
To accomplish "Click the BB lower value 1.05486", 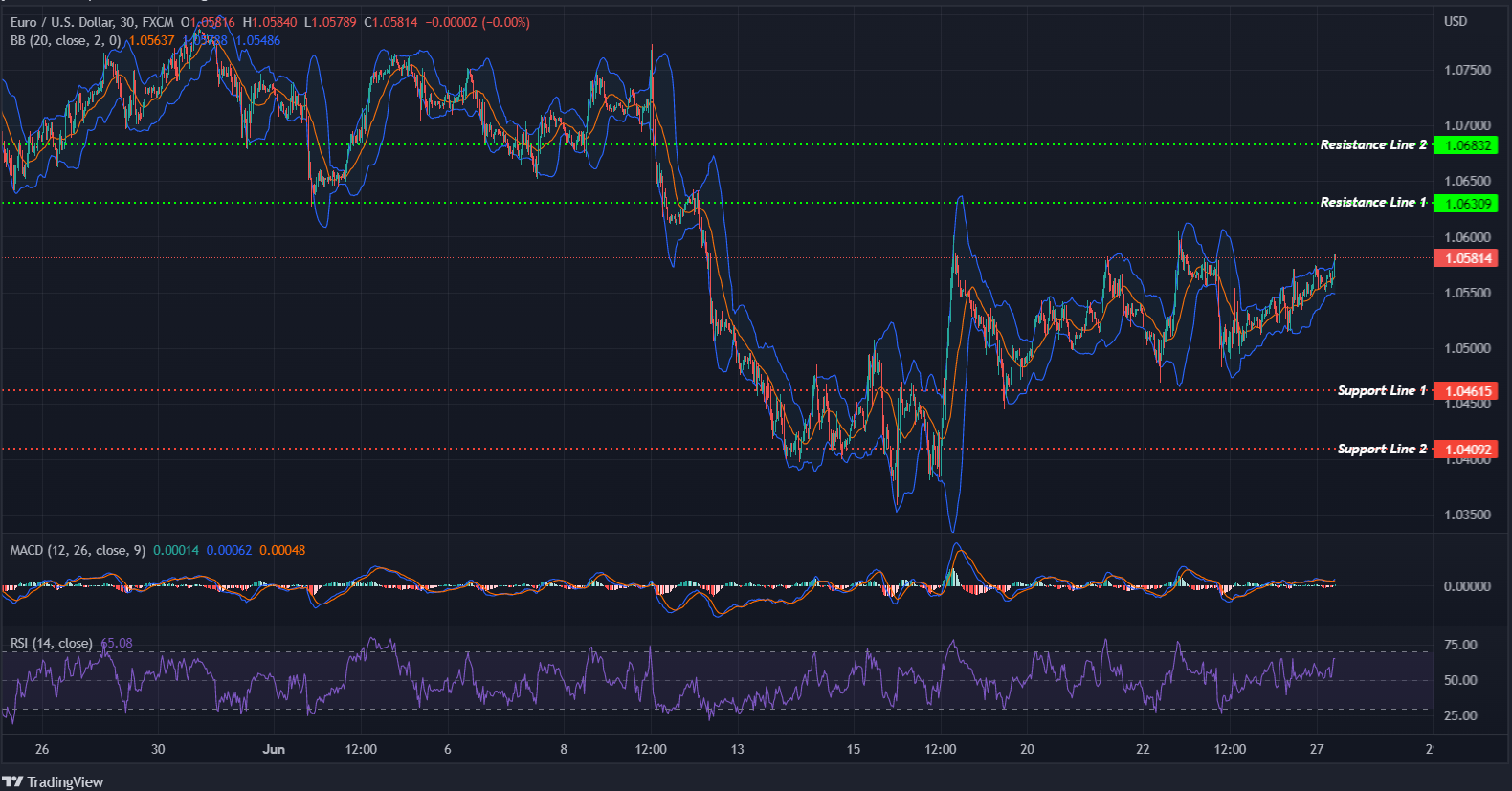I will pyautogui.click(x=258, y=40).
